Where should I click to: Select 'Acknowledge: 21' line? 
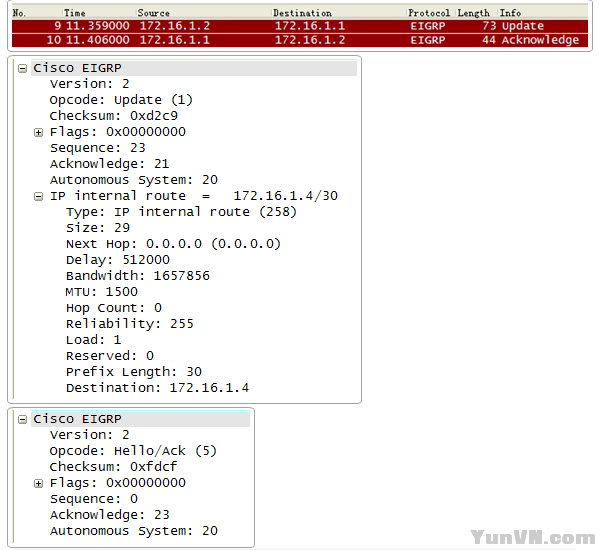(x=110, y=164)
